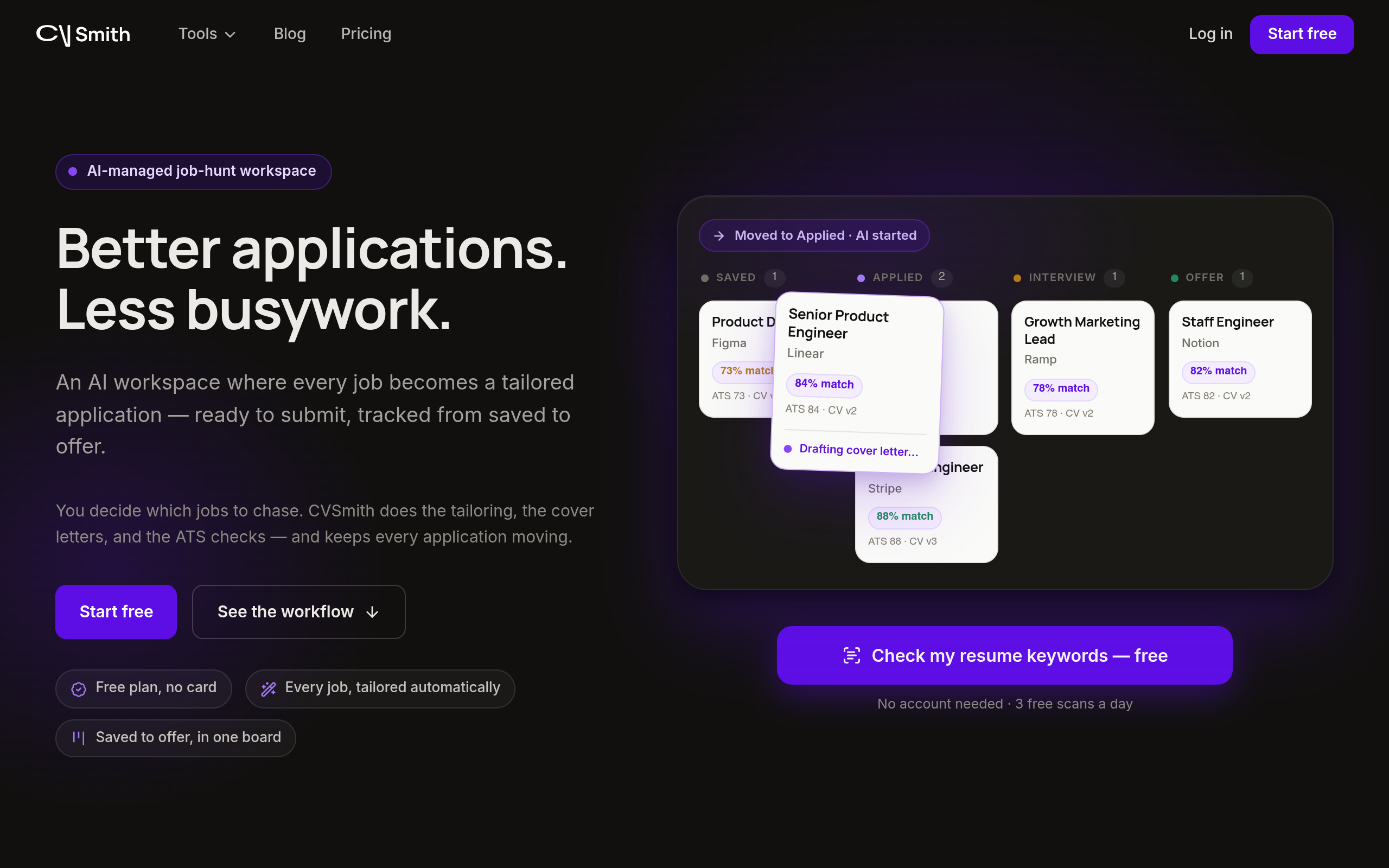The image size is (1389, 868).
Task: Click the scan icon on resume keywords button
Action: [x=852, y=655]
